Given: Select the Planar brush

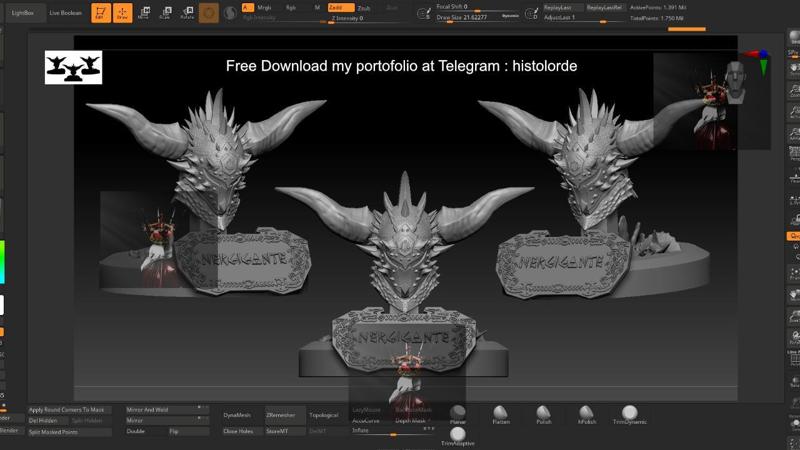Looking at the screenshot, I should (x=458, y=414).
